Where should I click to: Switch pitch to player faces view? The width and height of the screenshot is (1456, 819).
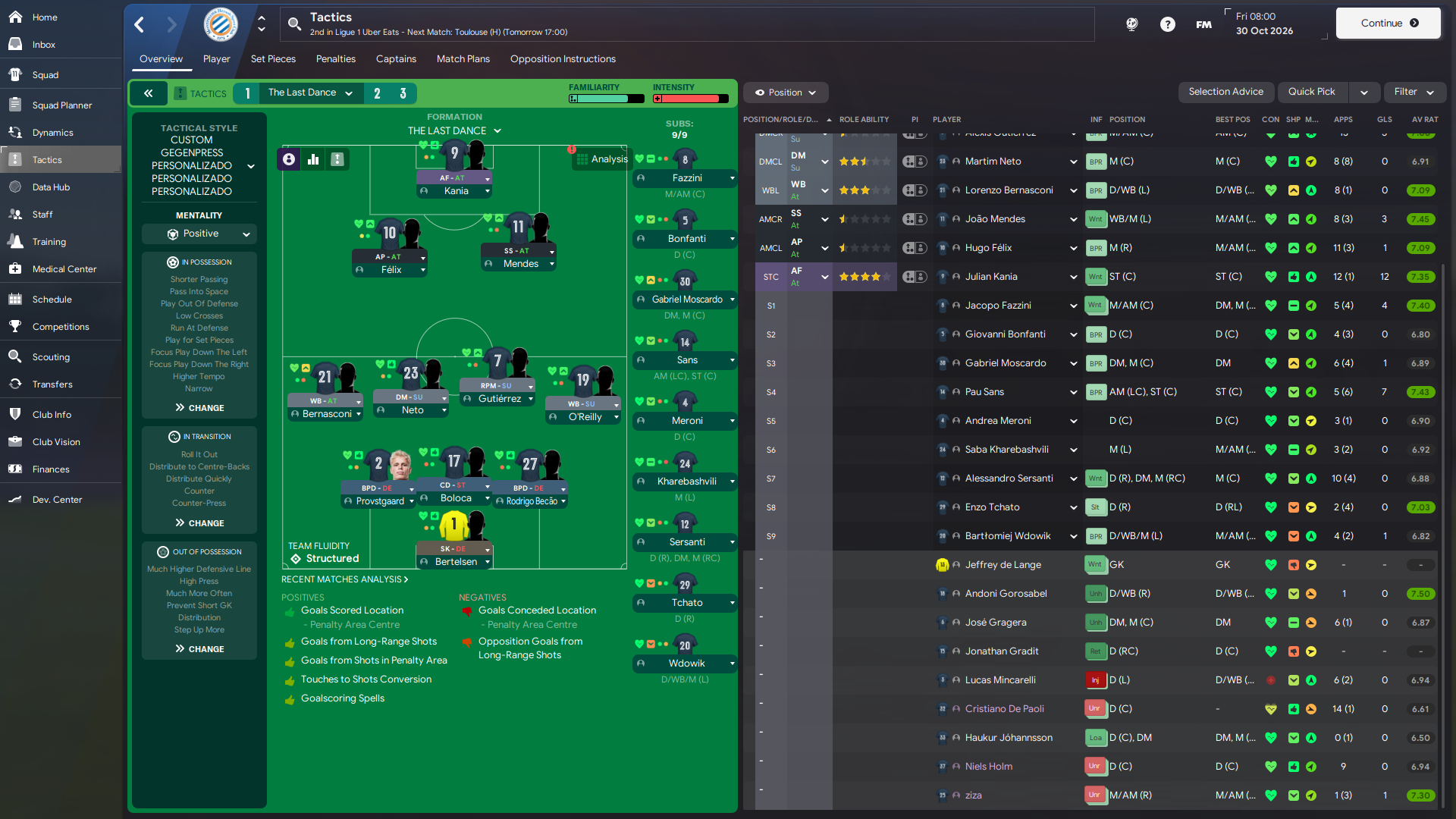coord(289,159)
